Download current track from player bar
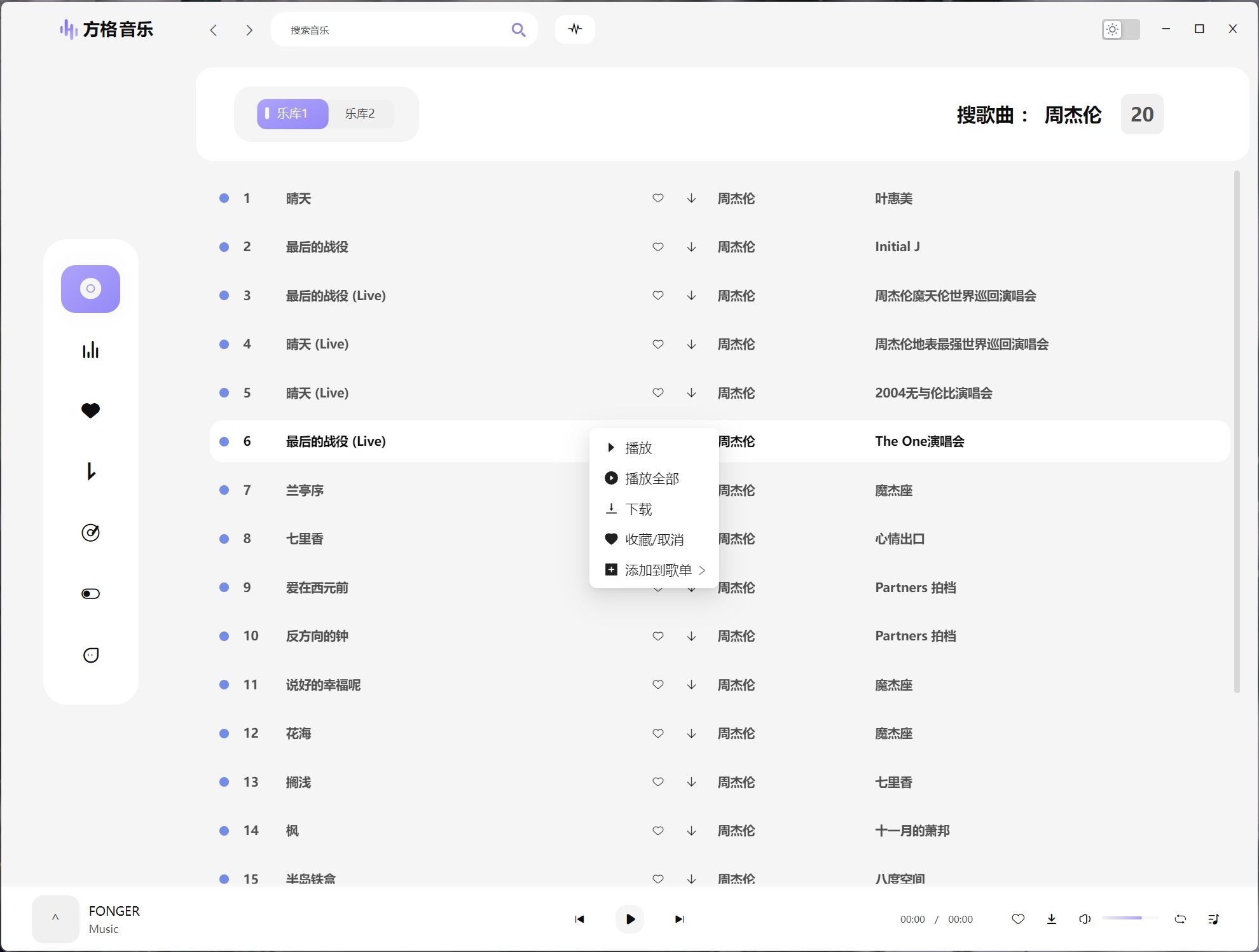The image size is (1259, 952). point(1052,919)
